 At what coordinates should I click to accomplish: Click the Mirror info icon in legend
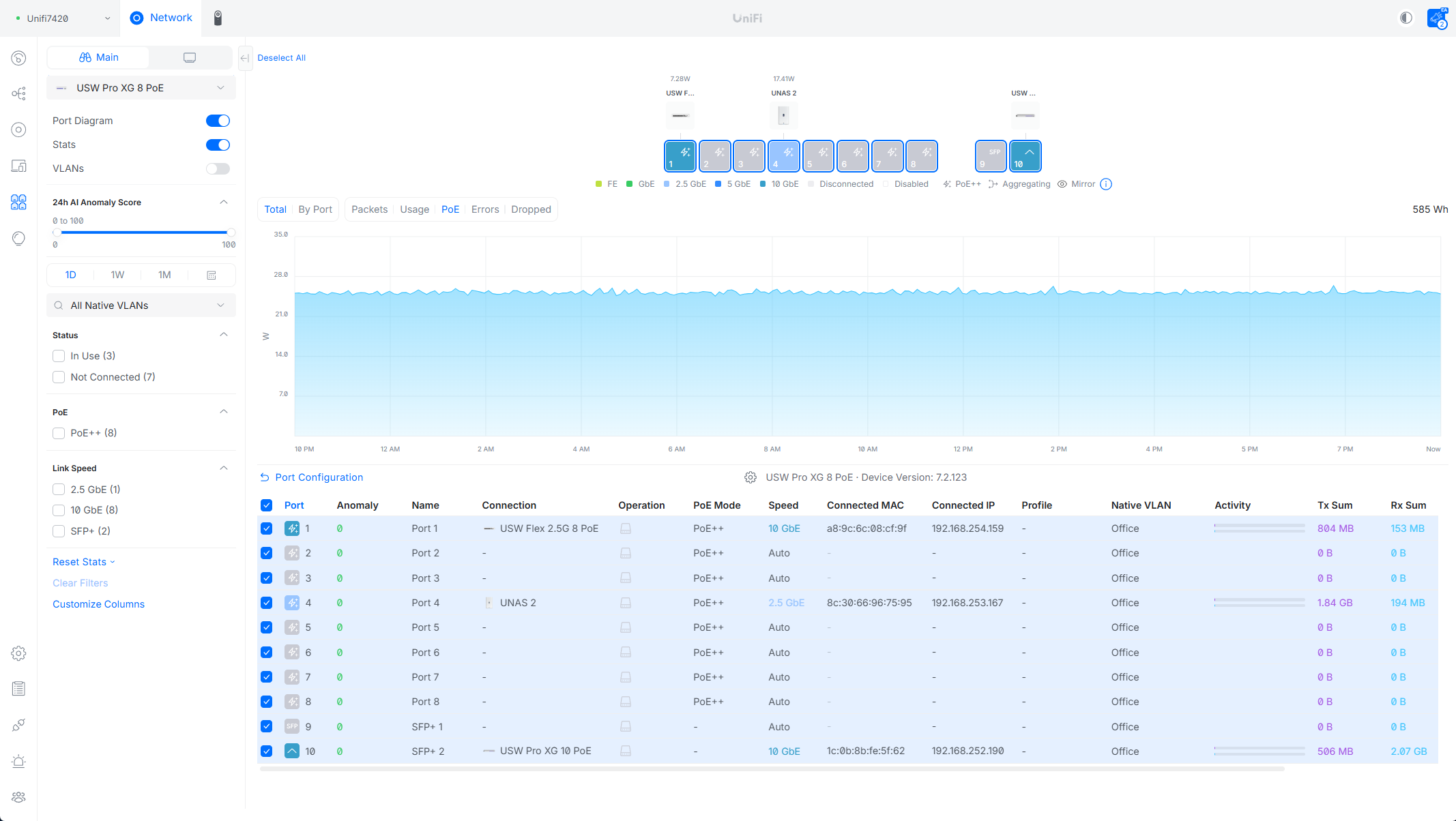tap(1106, 184)
